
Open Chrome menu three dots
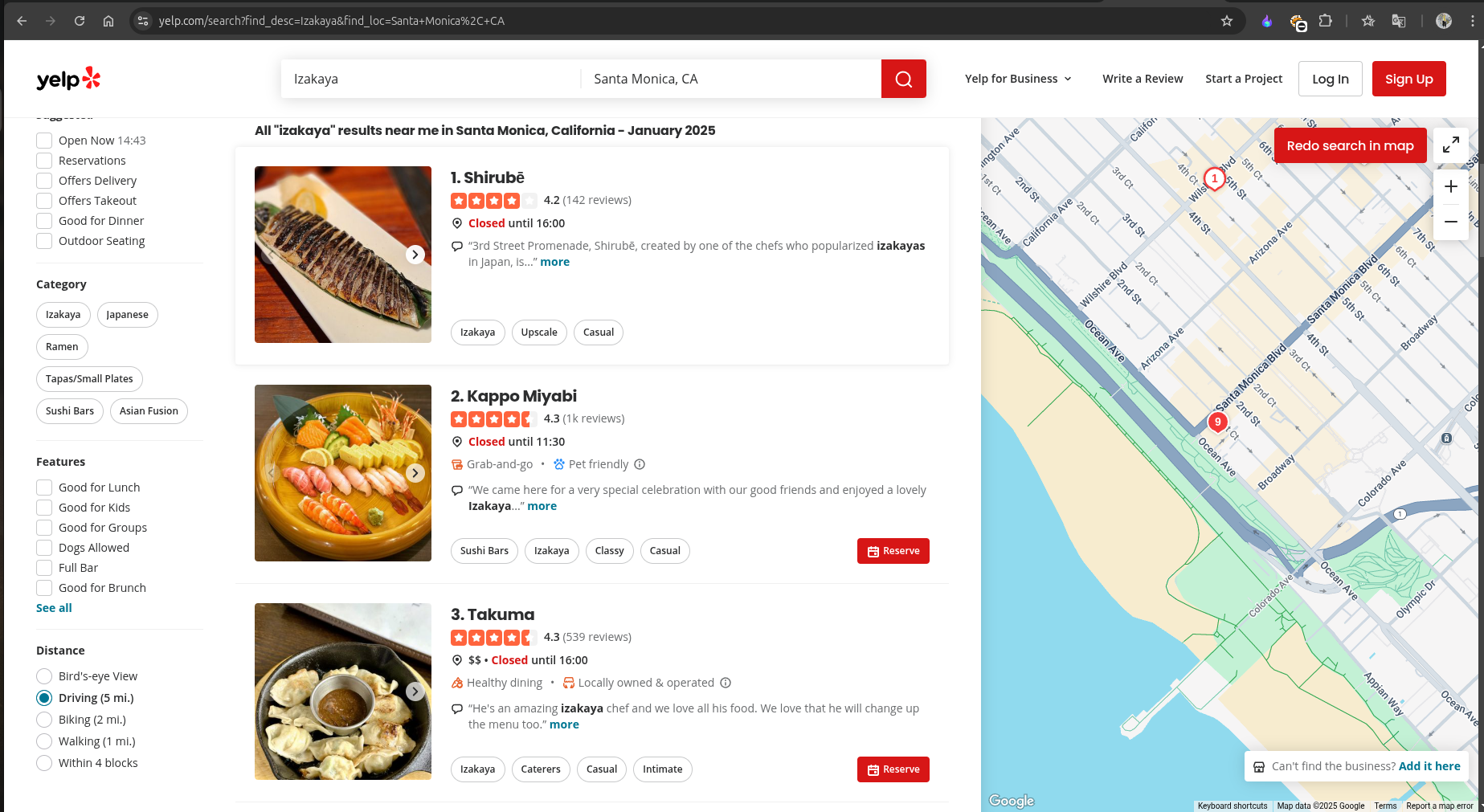tap(1473, 21)
